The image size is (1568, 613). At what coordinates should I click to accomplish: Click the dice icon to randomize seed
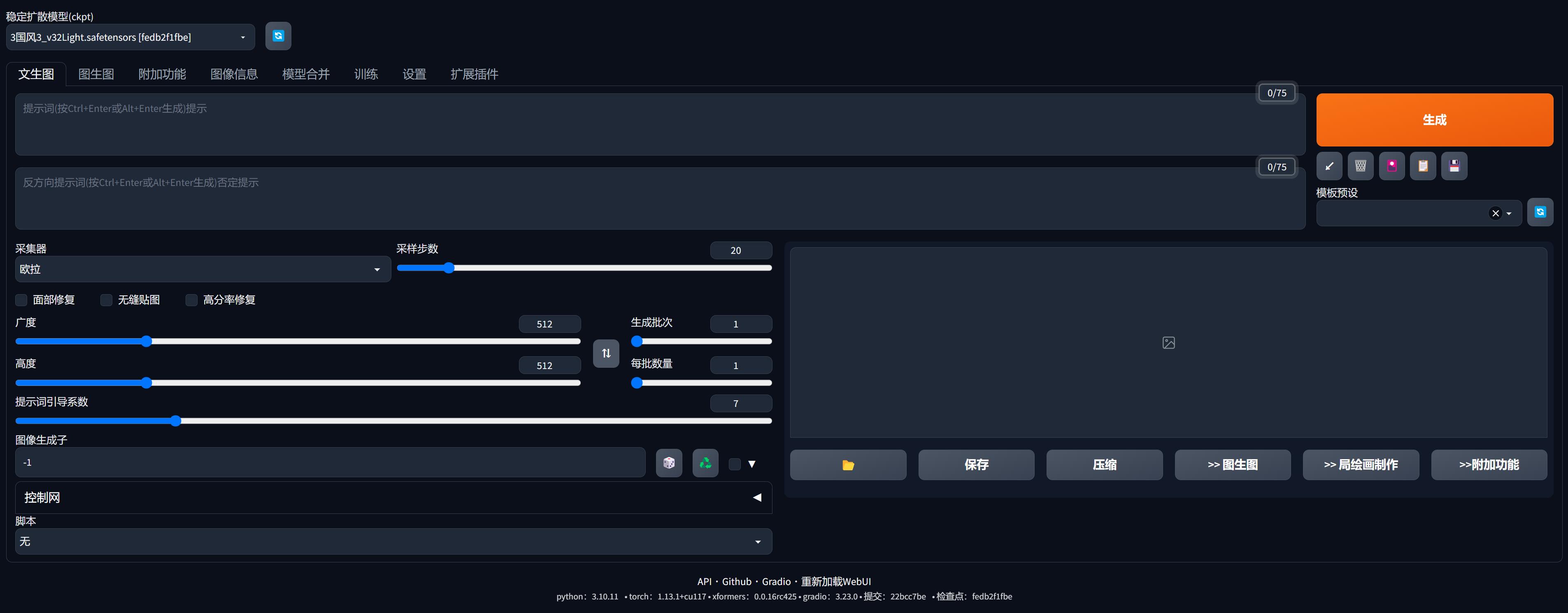coord(668,463)
